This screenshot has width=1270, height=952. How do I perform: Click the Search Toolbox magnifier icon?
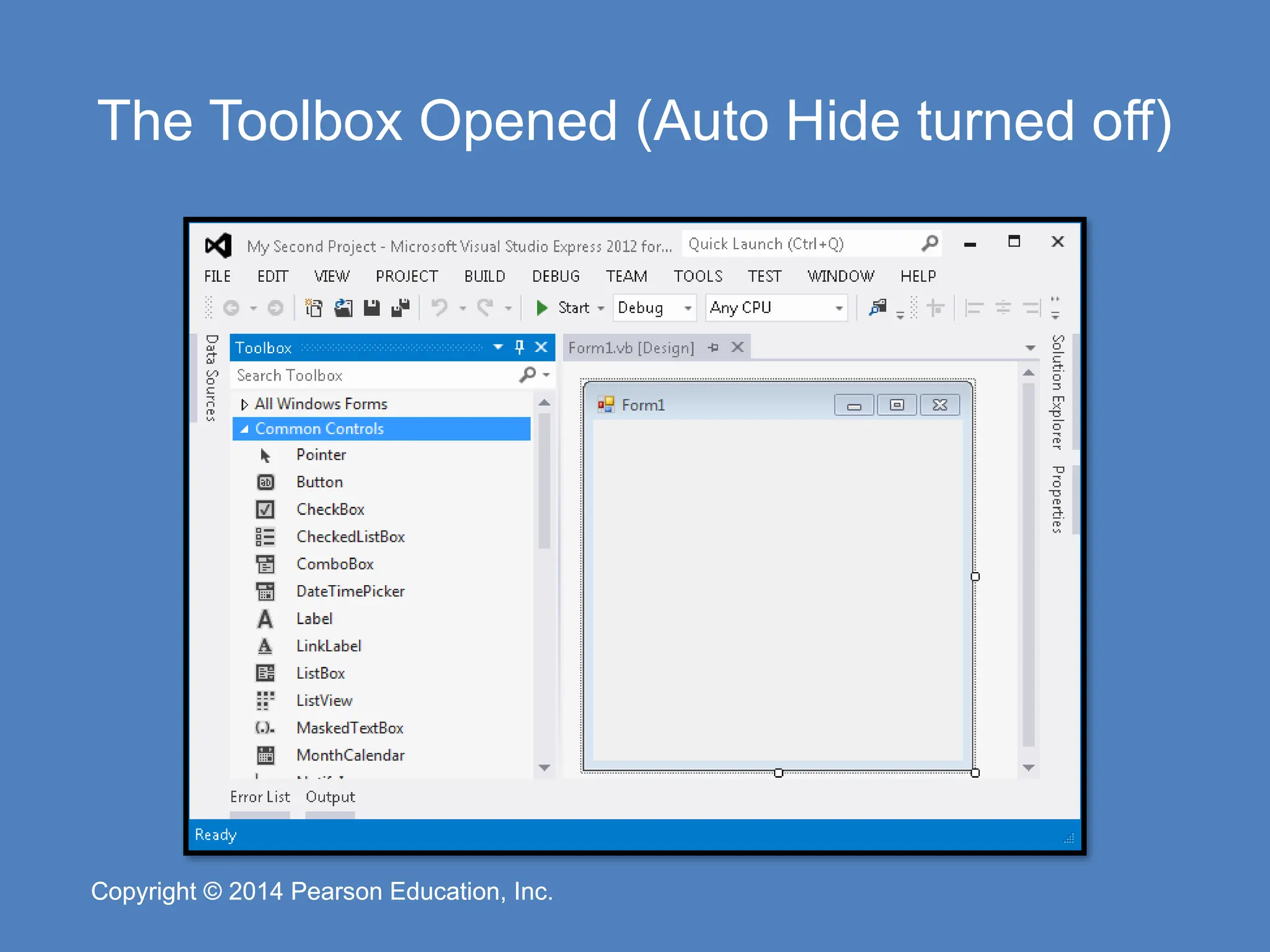coord(527,374)
